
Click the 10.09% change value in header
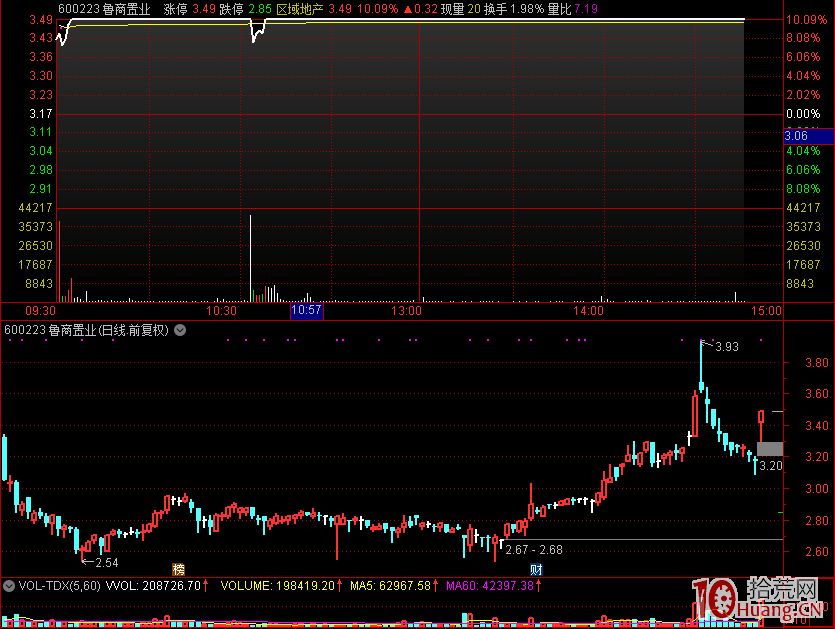pyautogui.click(x=377, y=9)
